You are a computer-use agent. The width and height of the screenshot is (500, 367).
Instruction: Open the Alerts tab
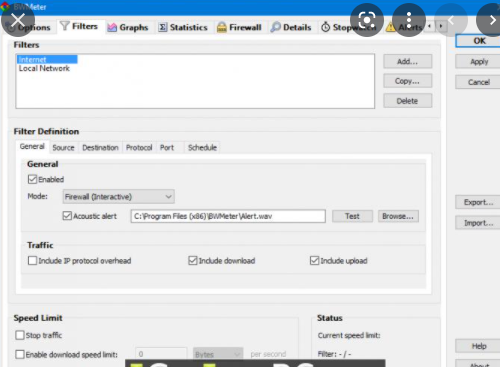tap(404, 27)
